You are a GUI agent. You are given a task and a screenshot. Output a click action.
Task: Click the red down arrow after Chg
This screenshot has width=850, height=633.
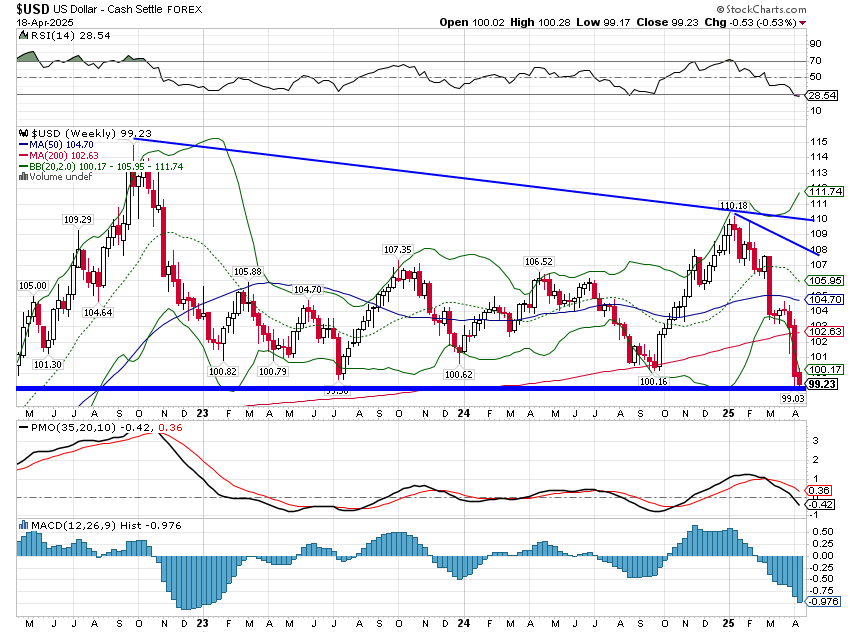801,21
